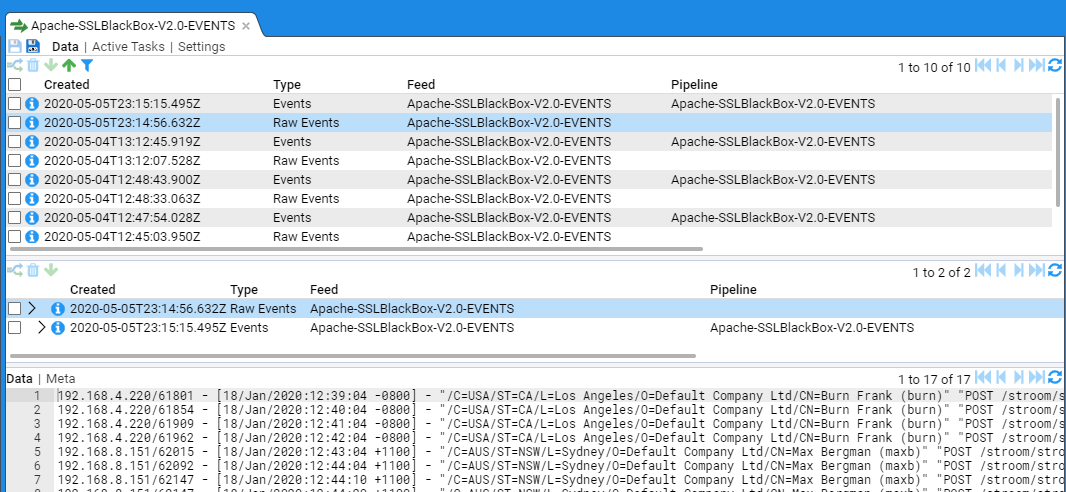The image size is (1066, 492).
Task: Refresh the data viewer (1 to 17 of 17)
Action: coord(1055,378)
